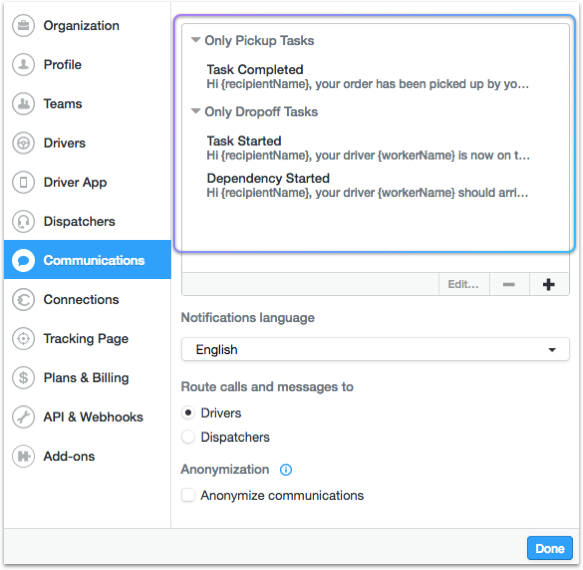Collapse the Only Dropoff Tasks group
583x570 pixels.
(x=196, y=111)
